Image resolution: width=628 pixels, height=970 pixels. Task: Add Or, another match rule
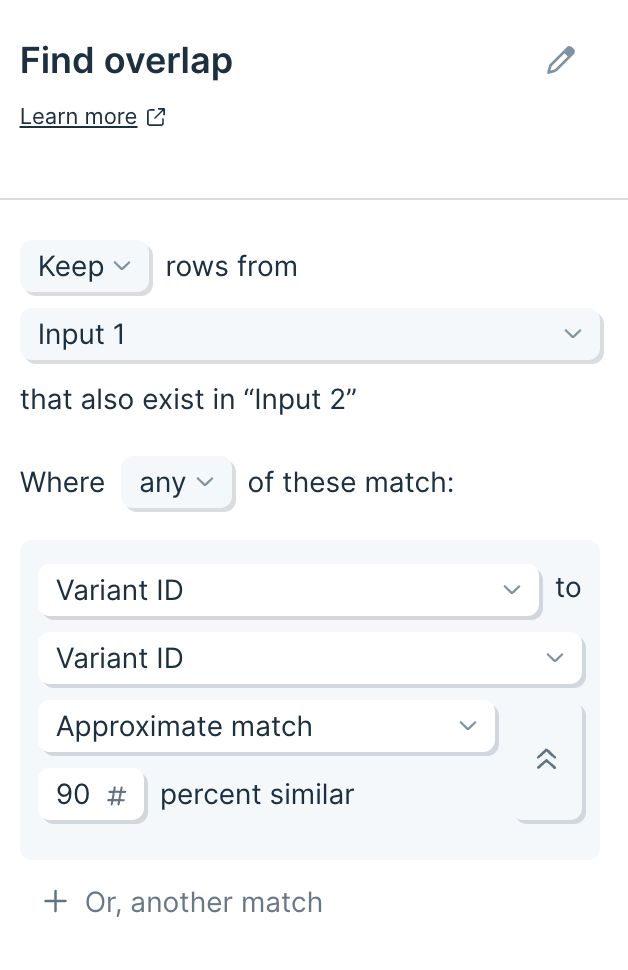(x=183, y=902)
